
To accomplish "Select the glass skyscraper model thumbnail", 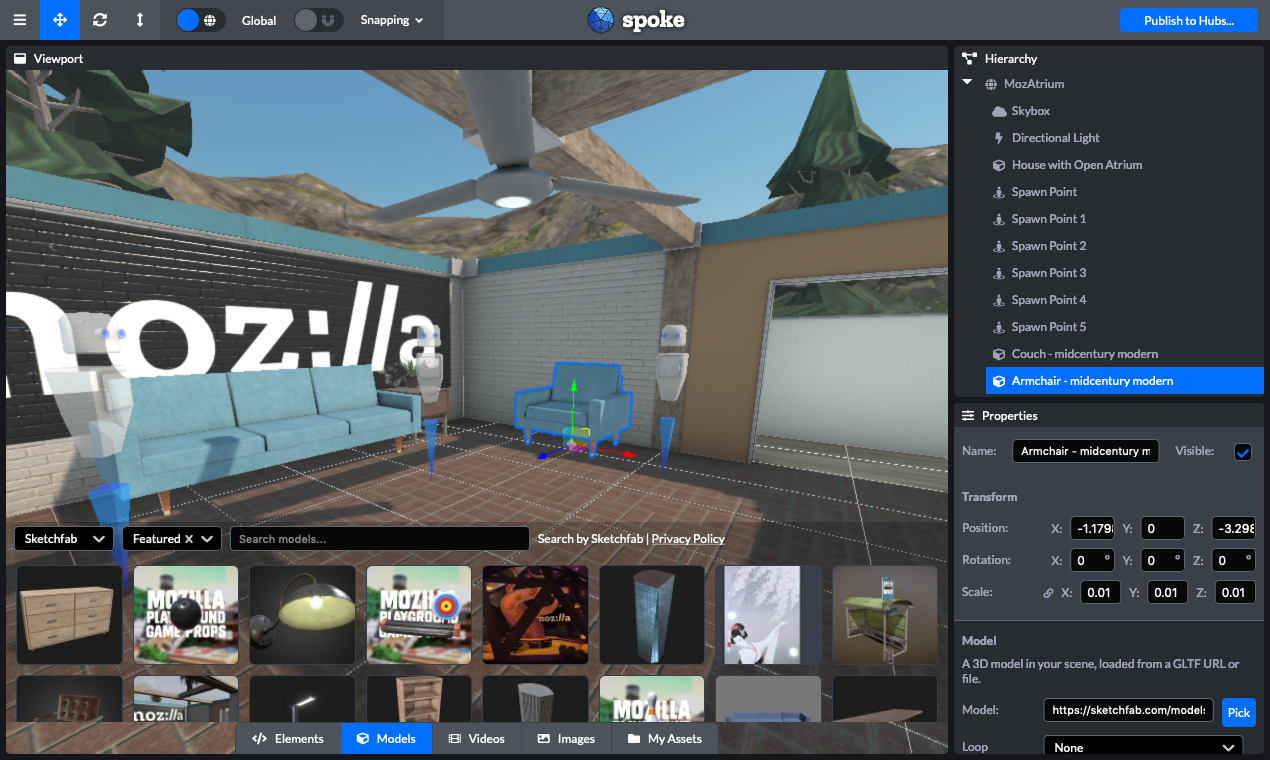I will pyautogui.click(x=652, y=615).
